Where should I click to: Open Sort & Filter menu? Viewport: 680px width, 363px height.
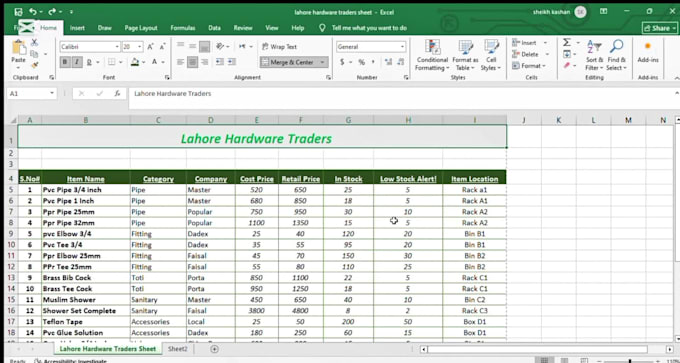click(x=594, y=55)
